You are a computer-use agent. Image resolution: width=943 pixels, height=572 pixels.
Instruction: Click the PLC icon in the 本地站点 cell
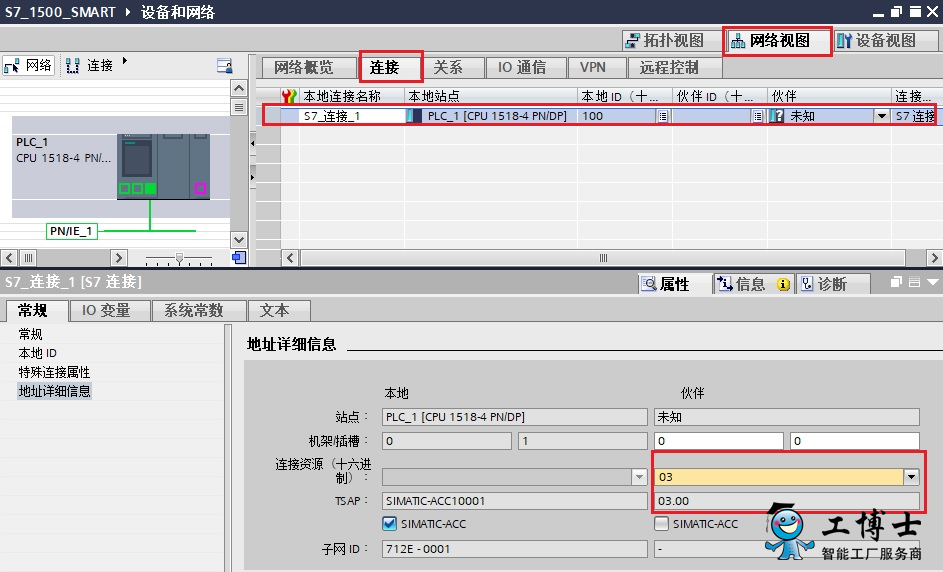(413, 116)
